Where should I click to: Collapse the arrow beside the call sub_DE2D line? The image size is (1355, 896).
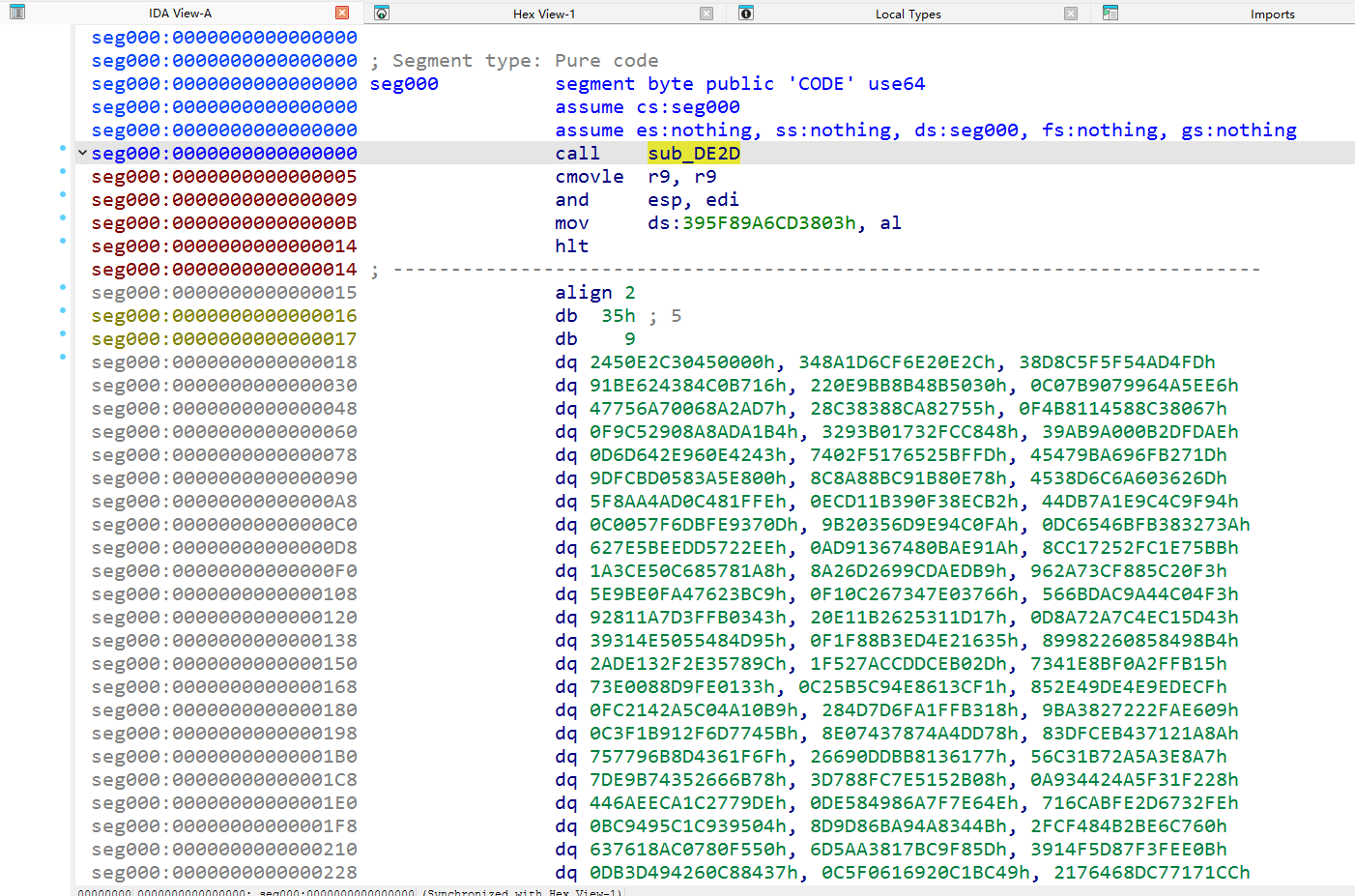[82, 153]
